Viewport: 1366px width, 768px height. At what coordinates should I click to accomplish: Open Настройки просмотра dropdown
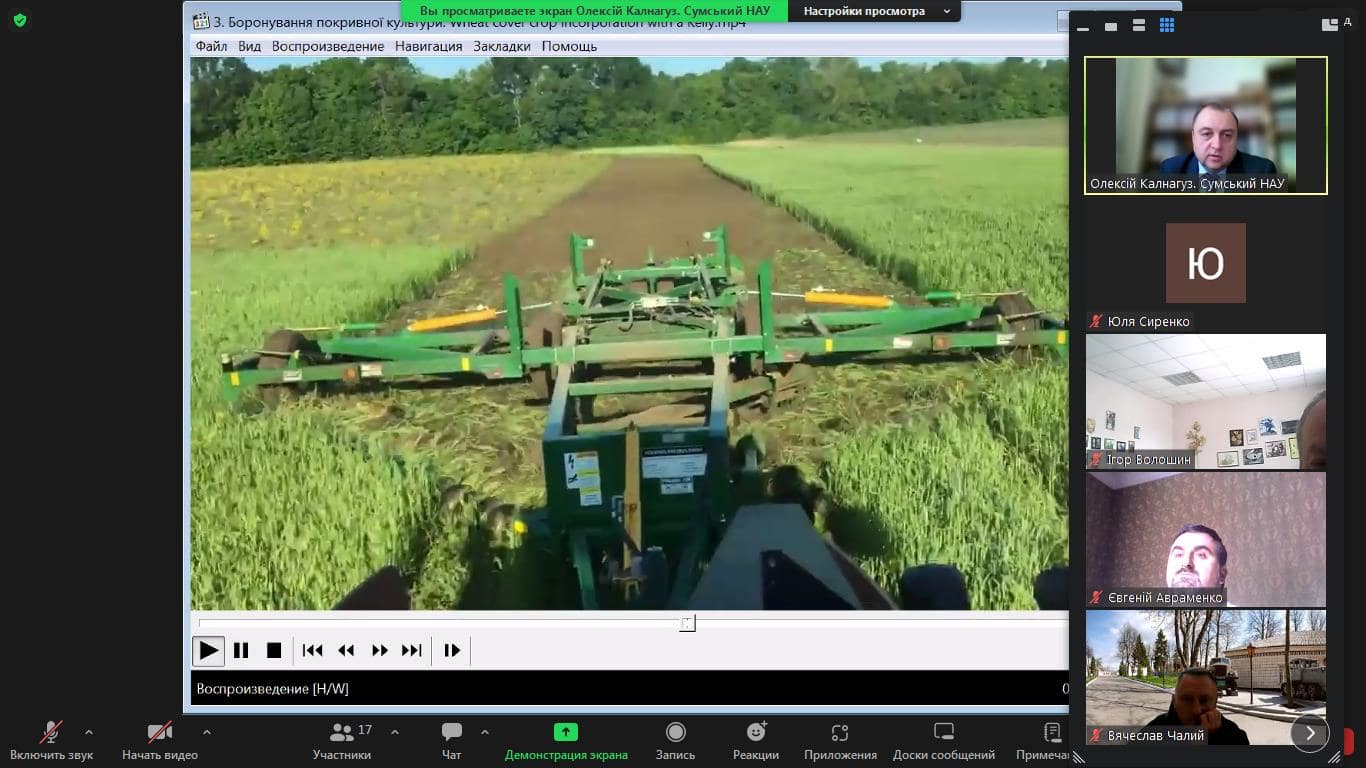tap(874, 12)
